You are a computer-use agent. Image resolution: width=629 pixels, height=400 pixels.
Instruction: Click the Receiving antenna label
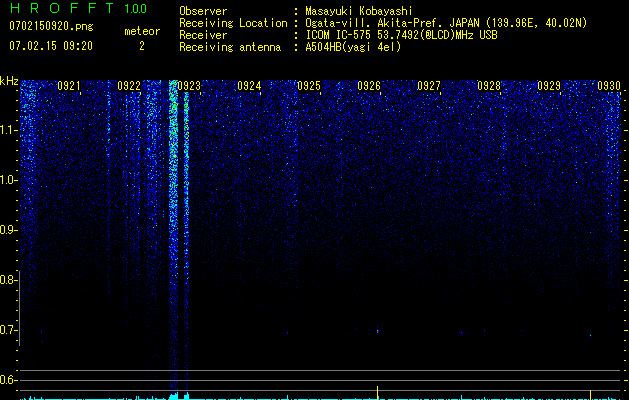[230, 47]
